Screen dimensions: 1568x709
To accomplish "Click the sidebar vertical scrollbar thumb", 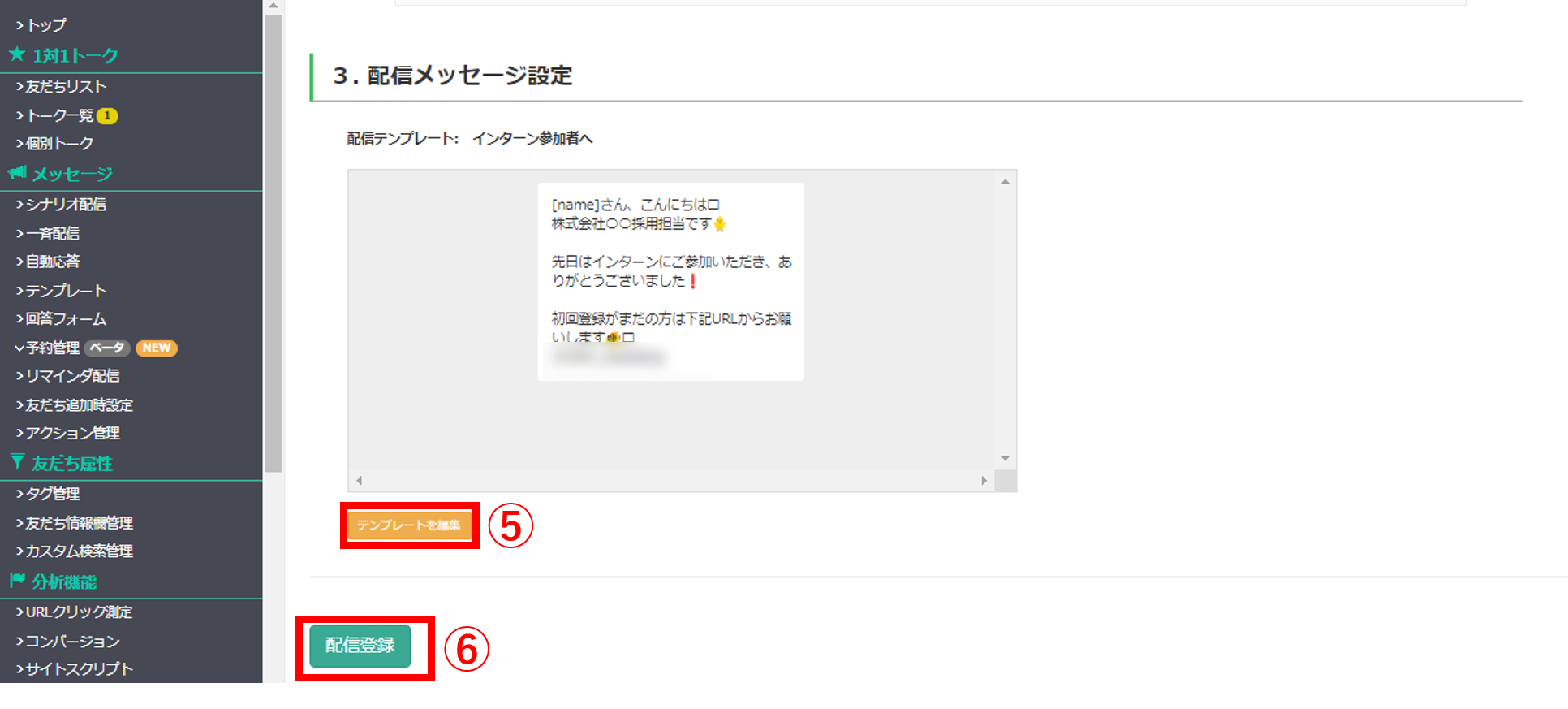I will (x=274, y=244).
